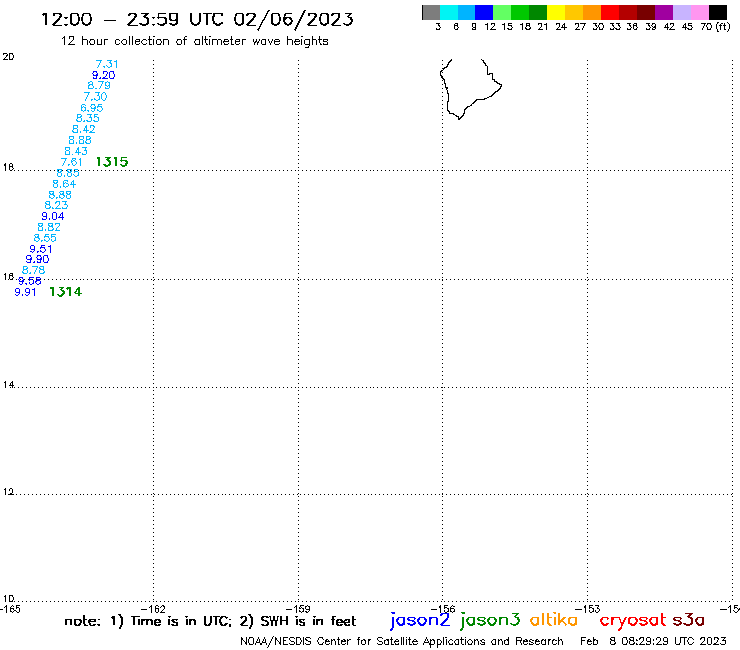Click the timestamp 'Feb 8 08:29:29 UTC 2023'

tap(653, 641)
